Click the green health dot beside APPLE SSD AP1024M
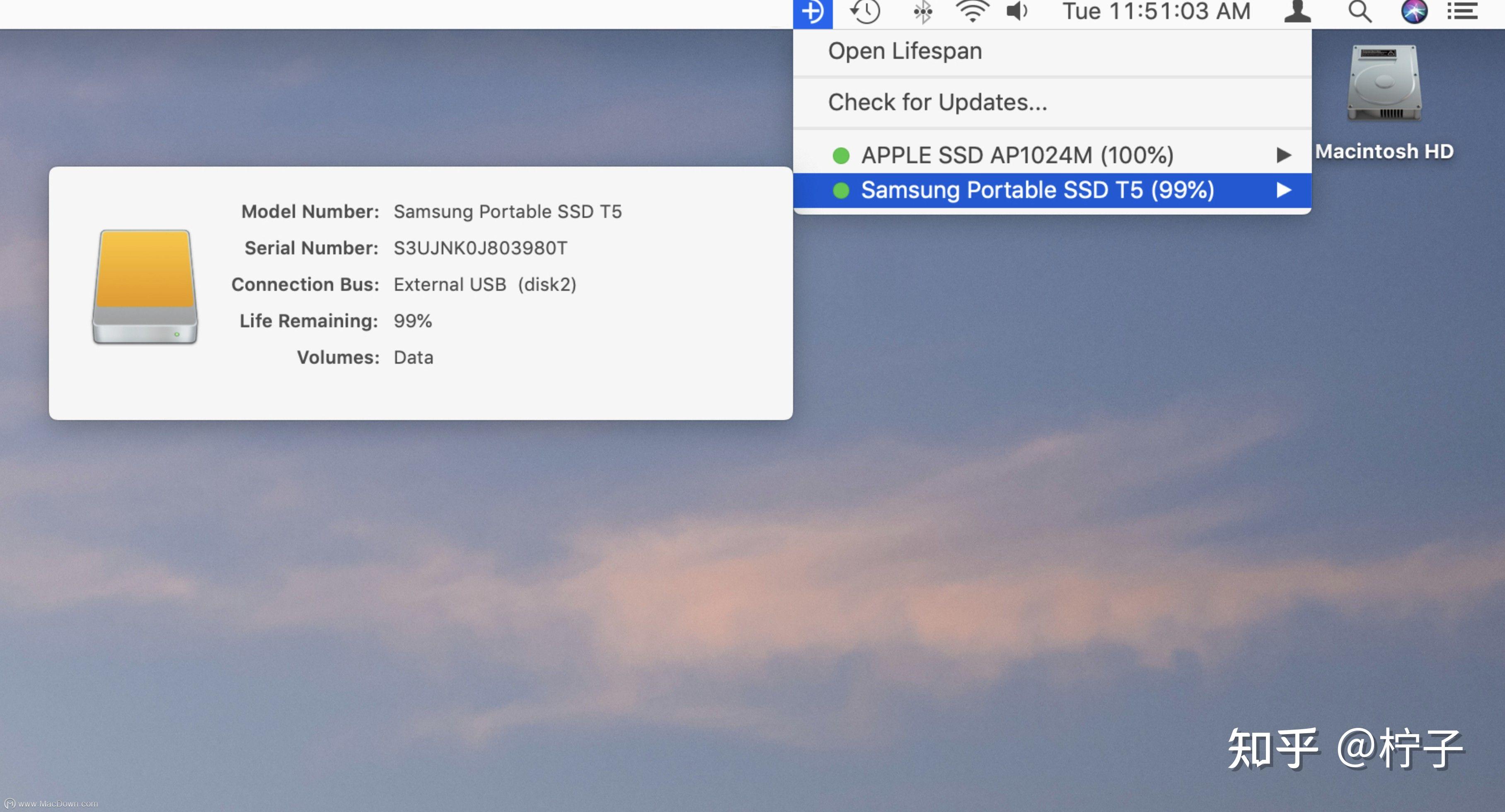This screenshot has height=812, width=1505. tap(841, 155)
